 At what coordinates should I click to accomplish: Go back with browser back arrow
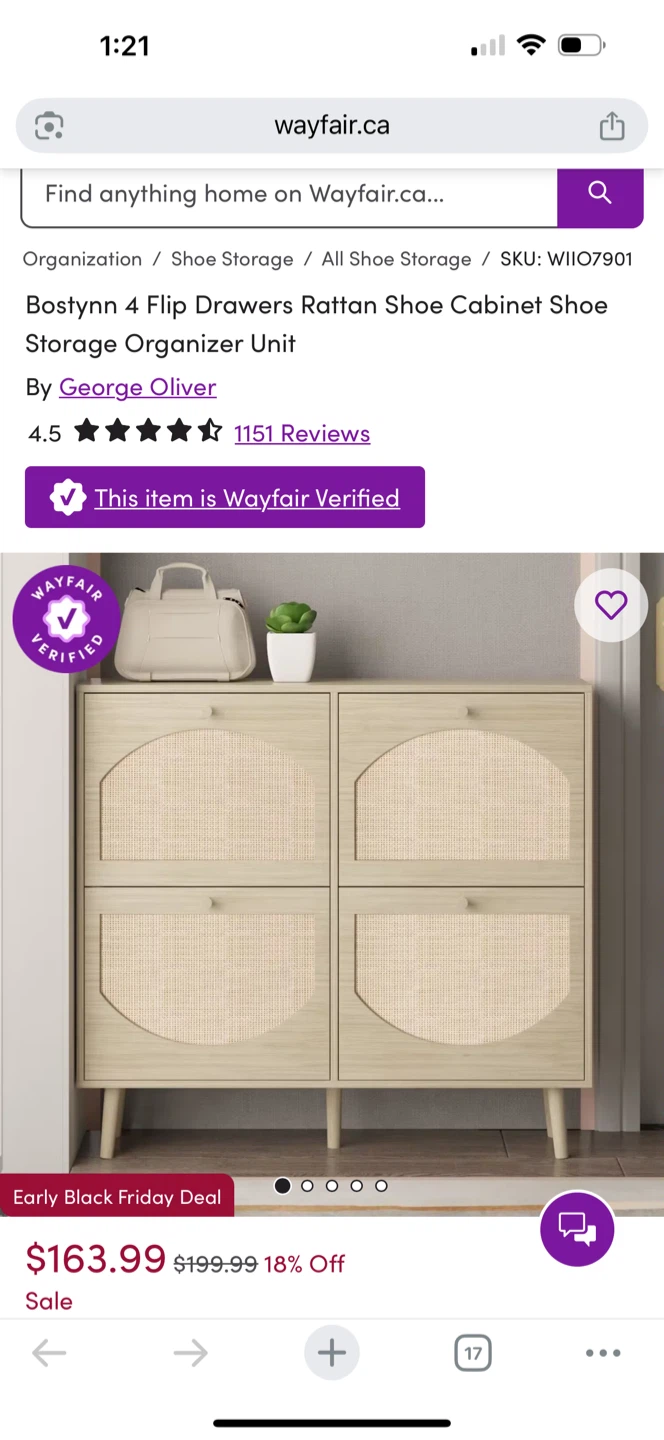[49, 1353]
